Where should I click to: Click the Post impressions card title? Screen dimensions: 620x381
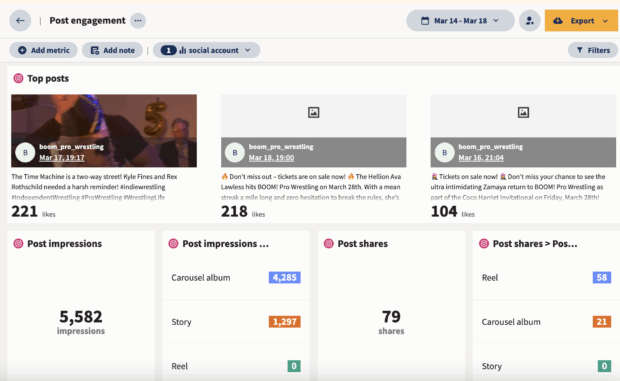point(64,243)
